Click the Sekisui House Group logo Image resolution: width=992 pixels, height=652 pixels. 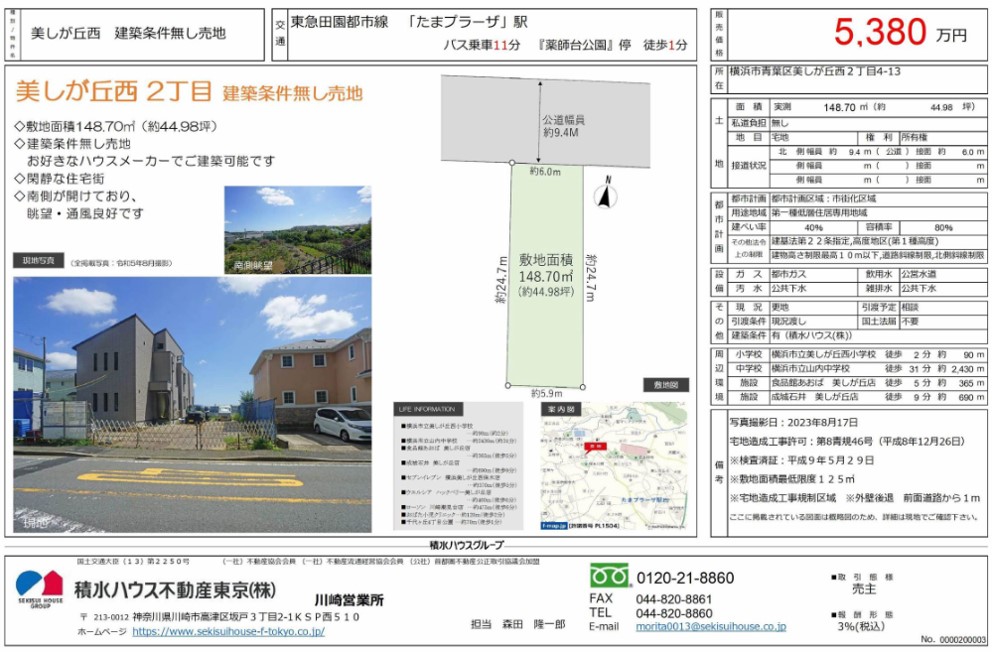[39, 589]
